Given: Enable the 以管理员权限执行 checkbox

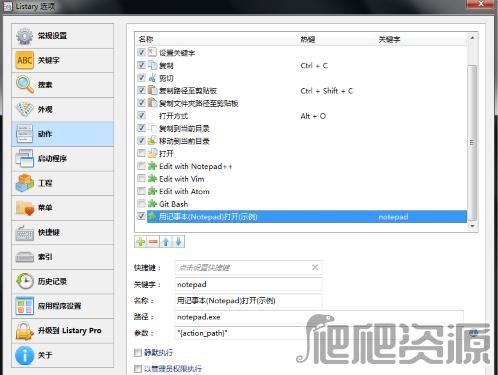Looking at the screenshot, I should 138,369.
